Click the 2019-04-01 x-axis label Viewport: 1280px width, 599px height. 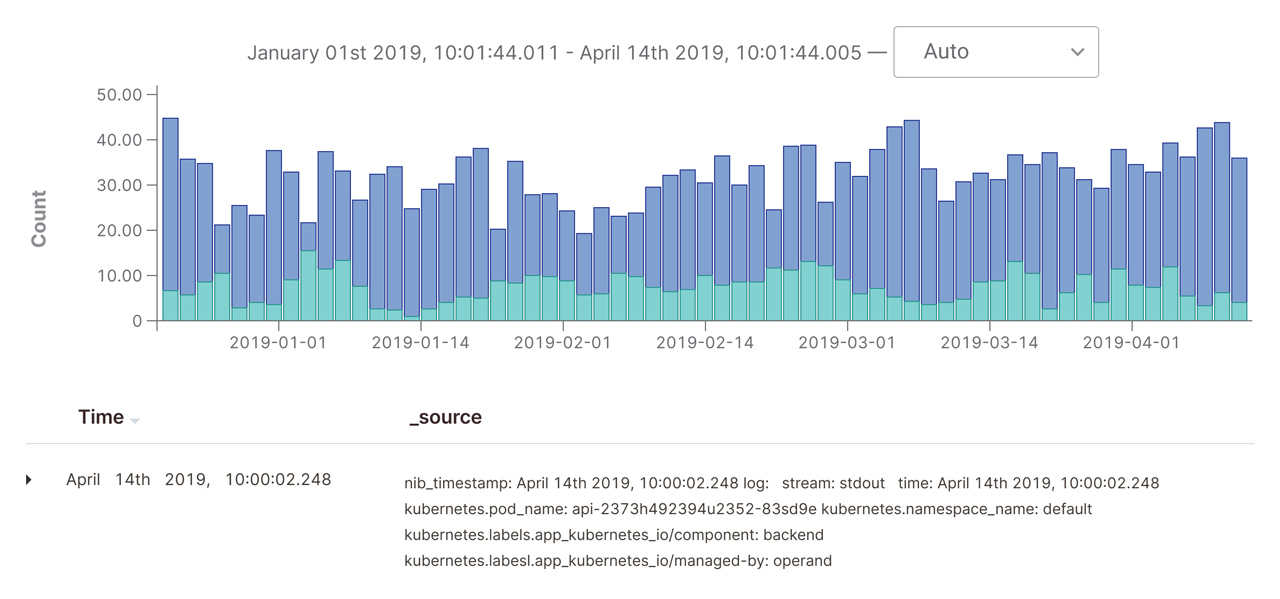click(1131, 343)
